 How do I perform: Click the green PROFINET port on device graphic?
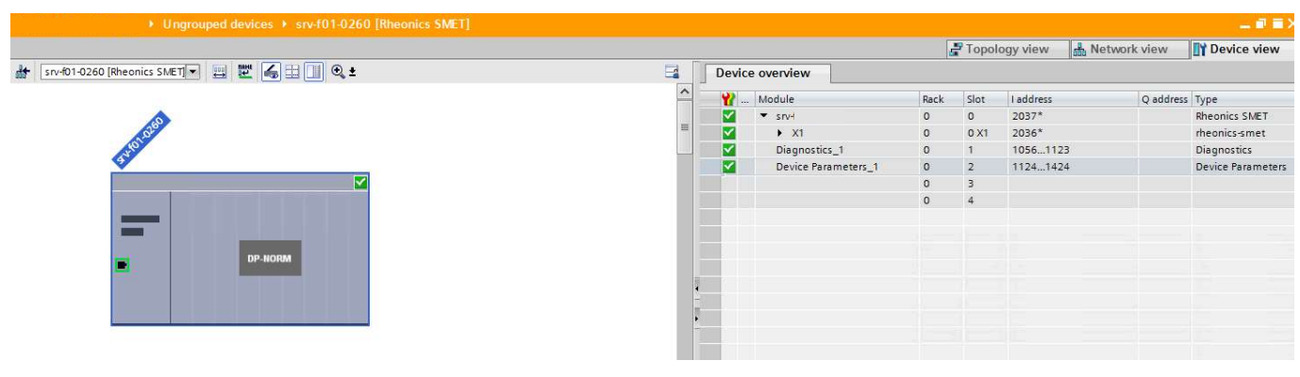122,265
